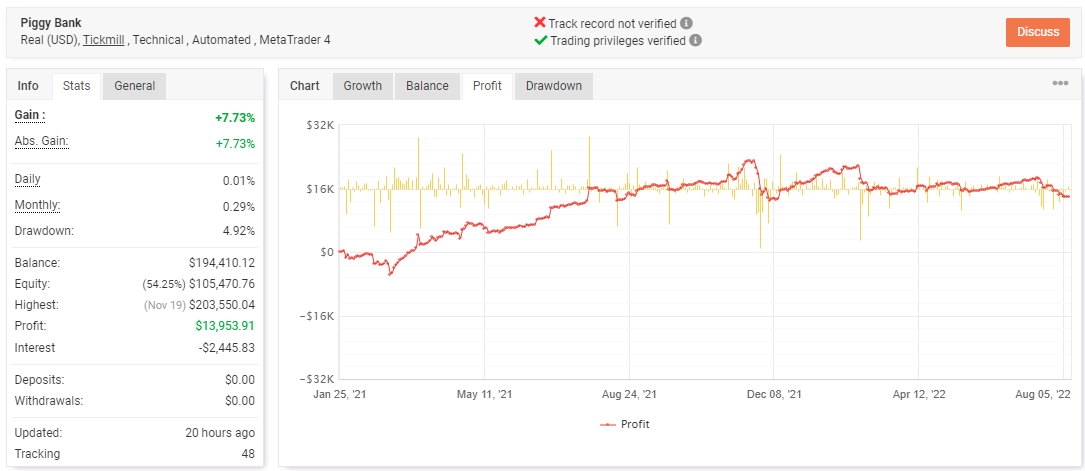Open the three-dots chart options menu
Viewport: 1085px width, 471px height.
(1060, 83)
